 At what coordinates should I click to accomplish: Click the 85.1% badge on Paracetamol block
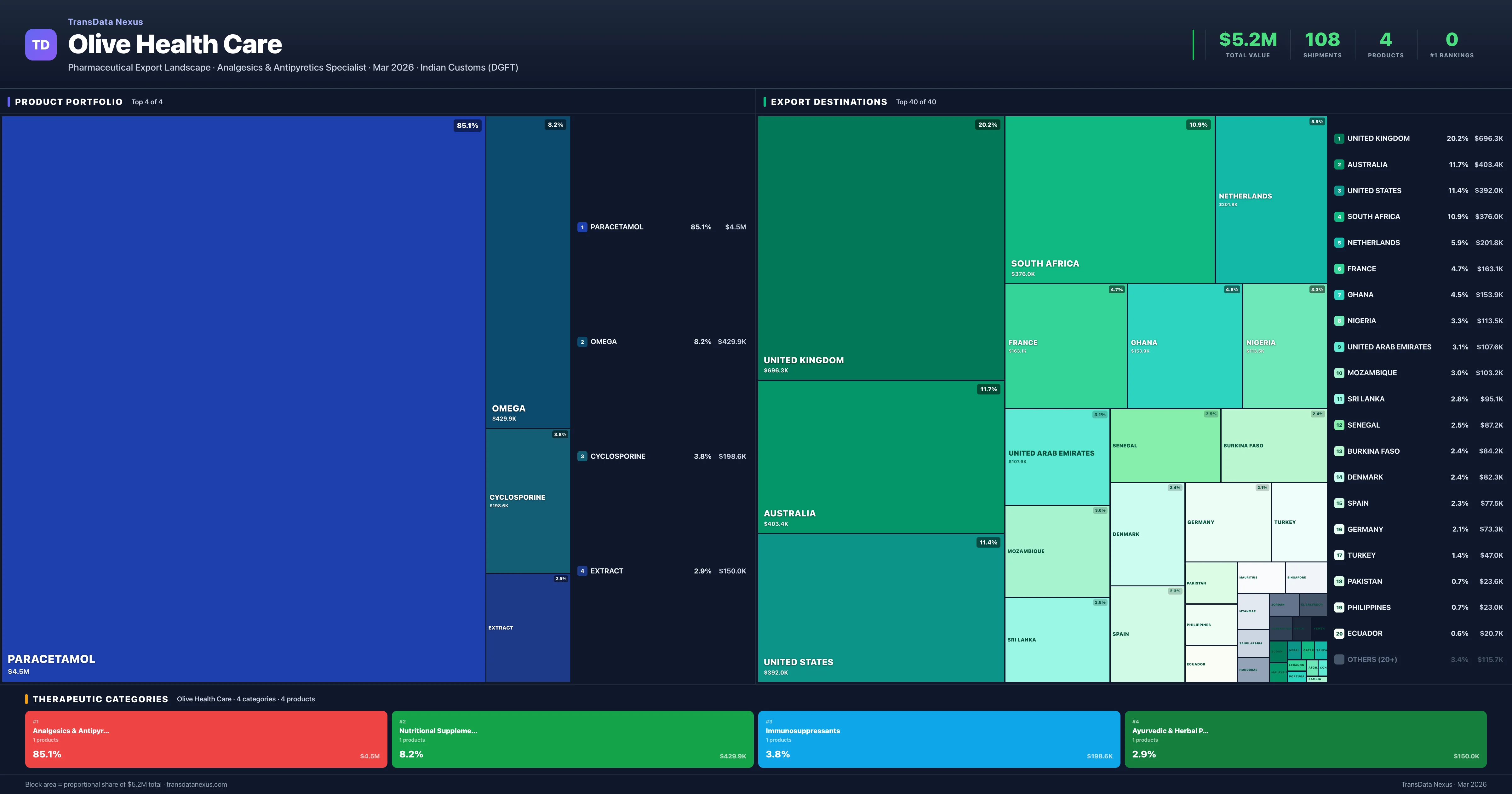point(467,126)
